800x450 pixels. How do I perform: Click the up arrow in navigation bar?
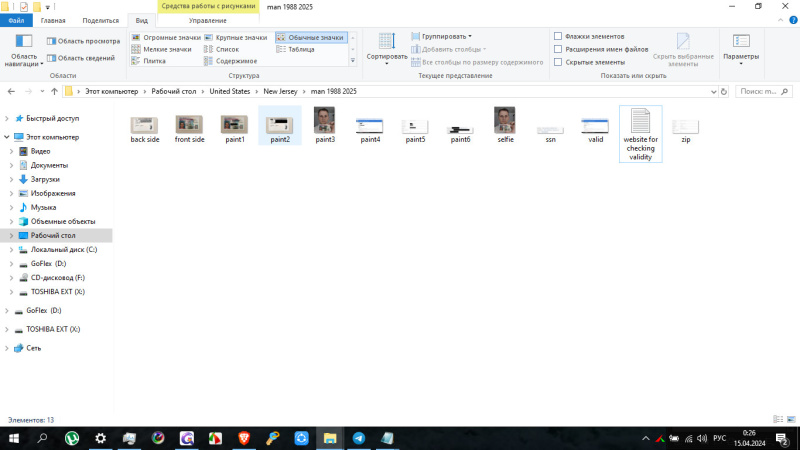pyautogui.click(x=53, y=91)
